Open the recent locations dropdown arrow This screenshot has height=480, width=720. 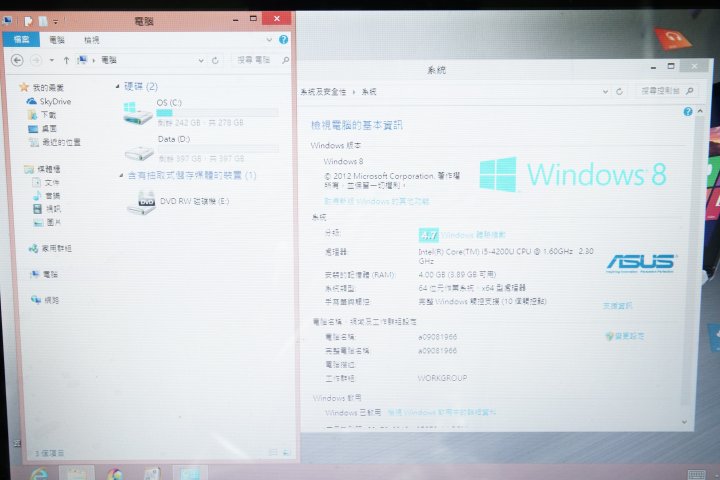coord(51,60)
